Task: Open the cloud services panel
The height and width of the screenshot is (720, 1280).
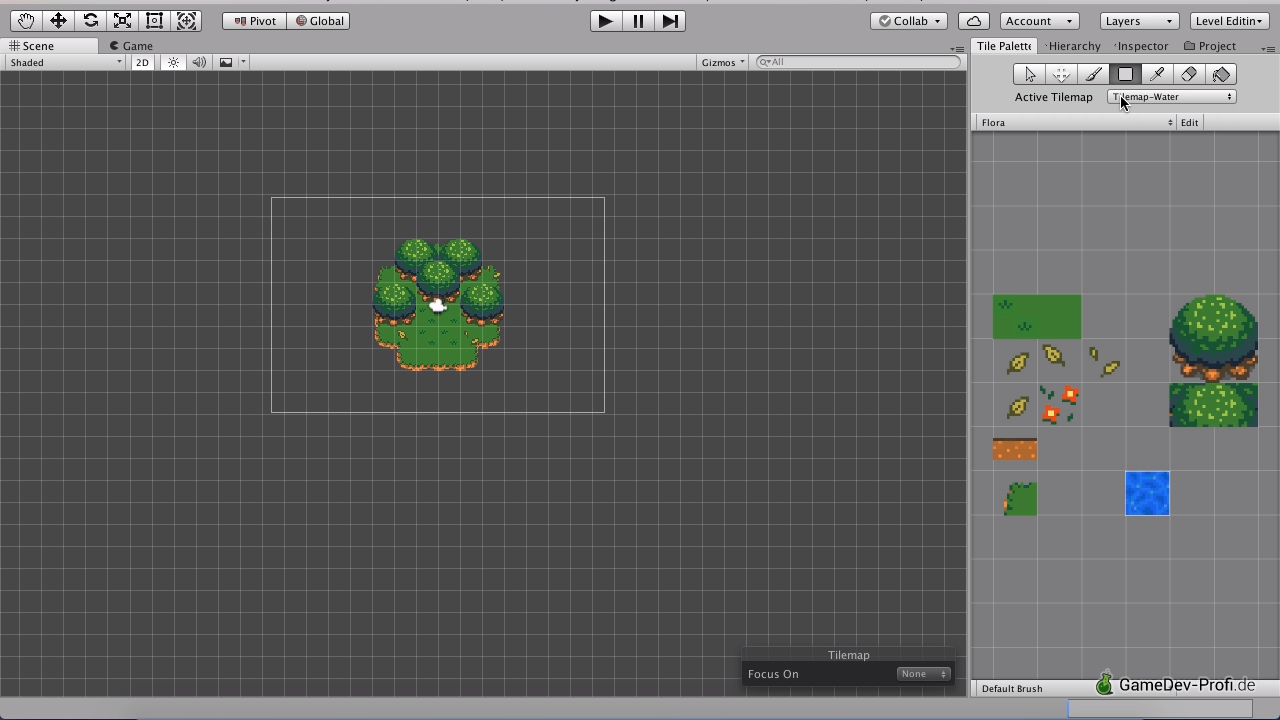Action: point(973,21)
